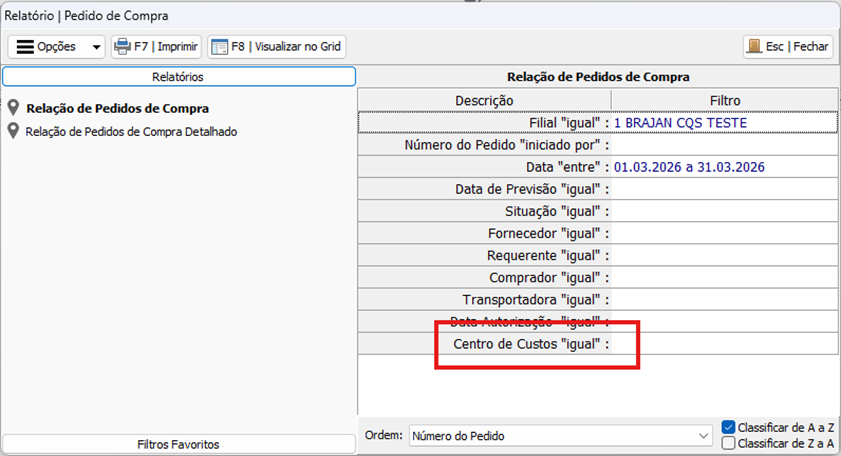Click the hamburger icon in Opções
The height and width of the screenshot is (456, 841).
pyautogui.click(x=25, y=47)
